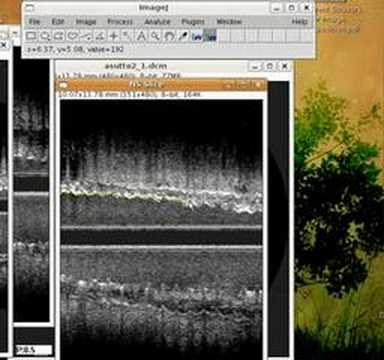Open the Analyze menu
This screenshot has height=360, width=384.
coord(157,22)
